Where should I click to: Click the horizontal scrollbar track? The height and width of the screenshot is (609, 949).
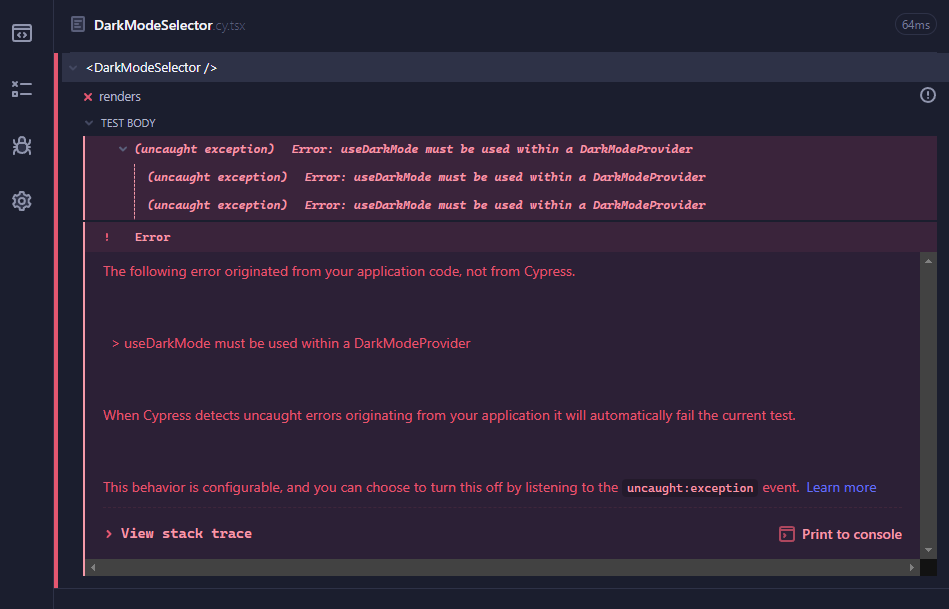tap(502, 567)
